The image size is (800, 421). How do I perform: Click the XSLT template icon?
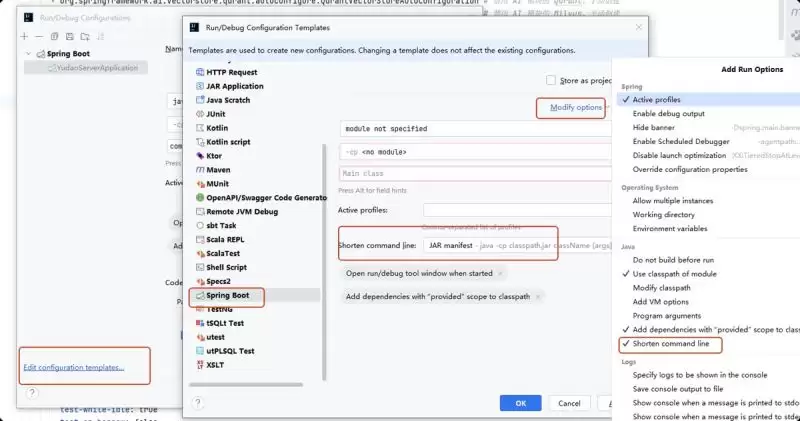pos(200,365)
